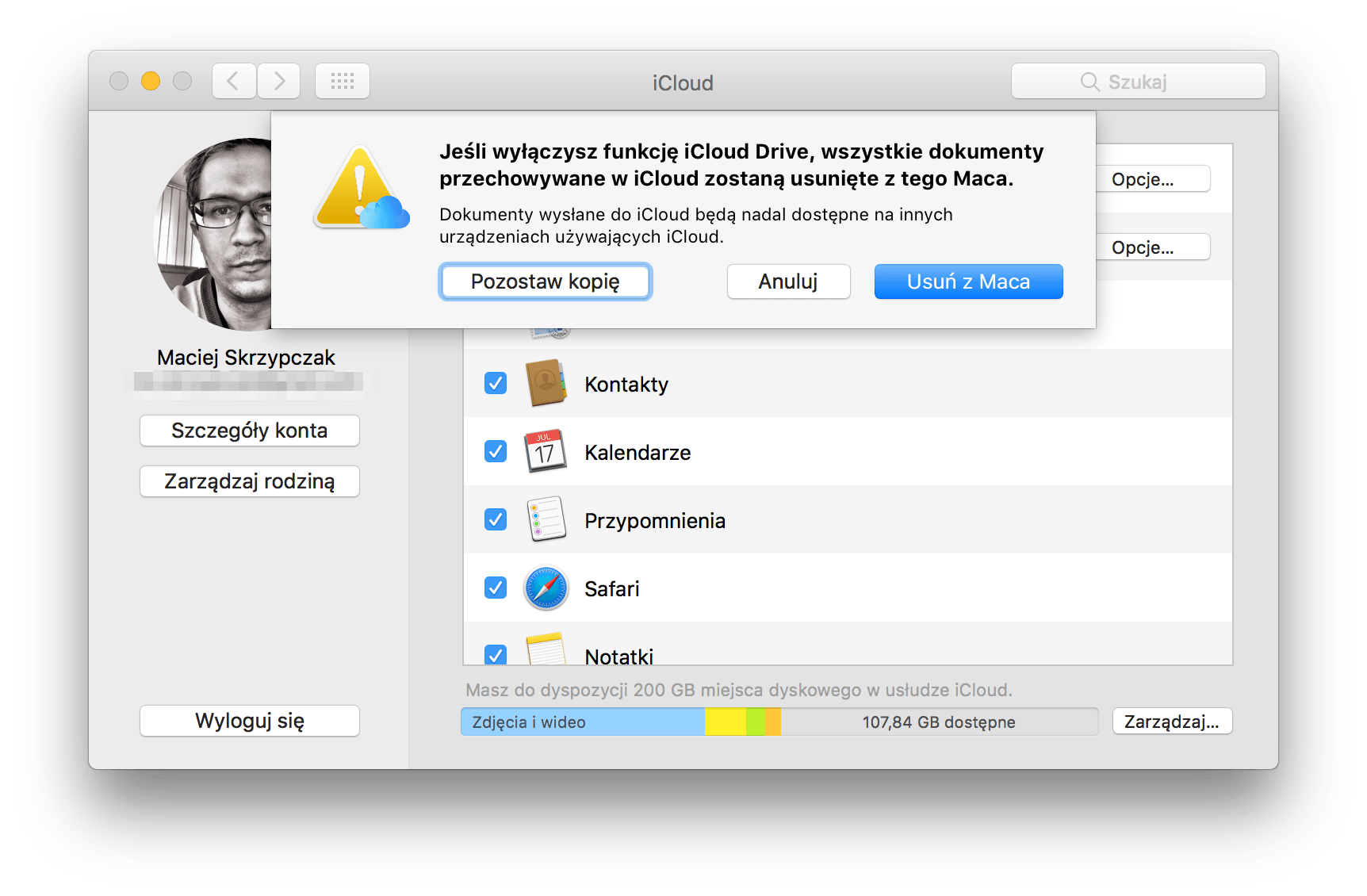
Task: Click the bold iCloud Drive warning headline
Action: point(741,165)
